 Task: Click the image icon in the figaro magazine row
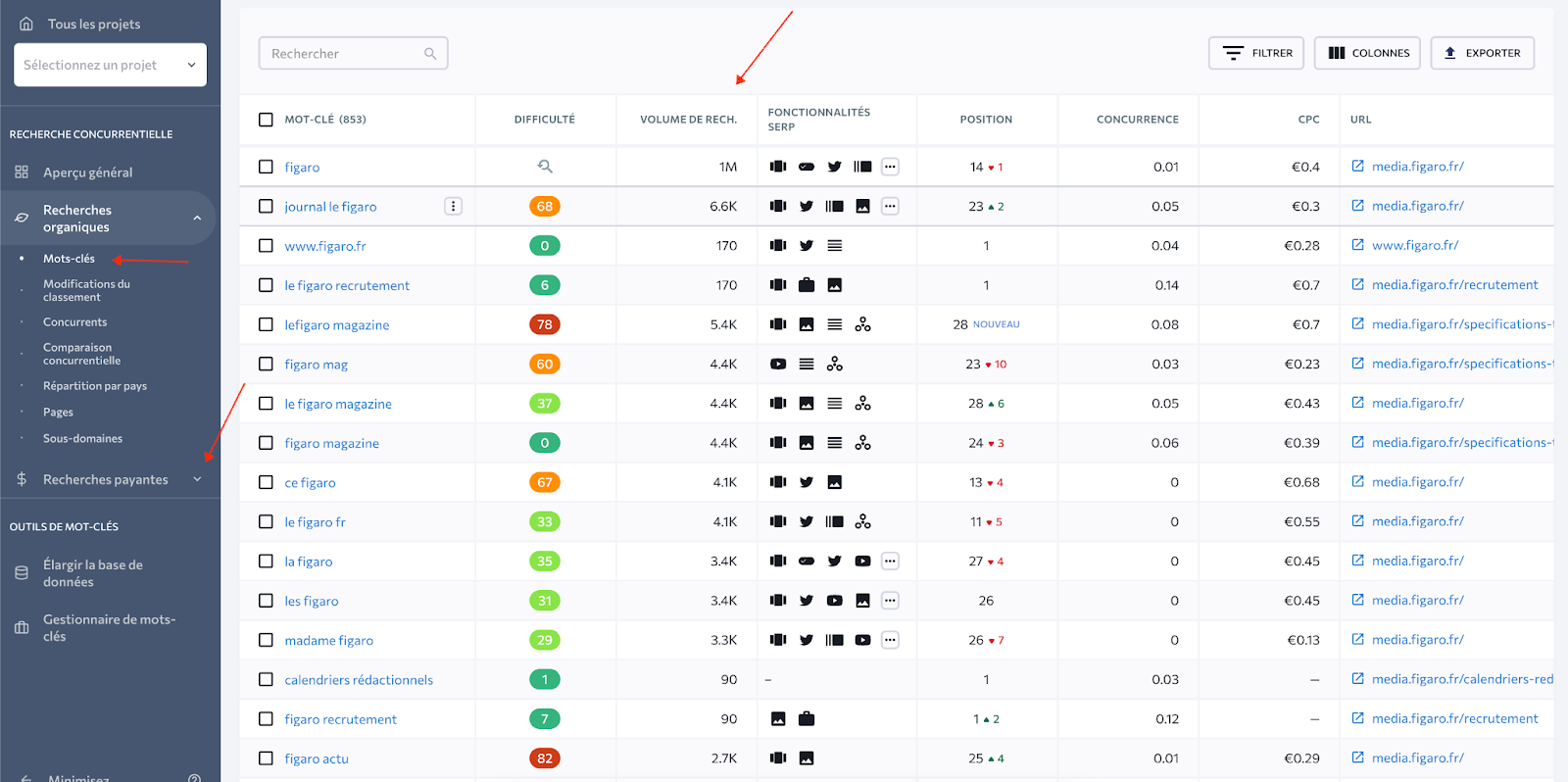pyautogui.click(x=807, y=443)
